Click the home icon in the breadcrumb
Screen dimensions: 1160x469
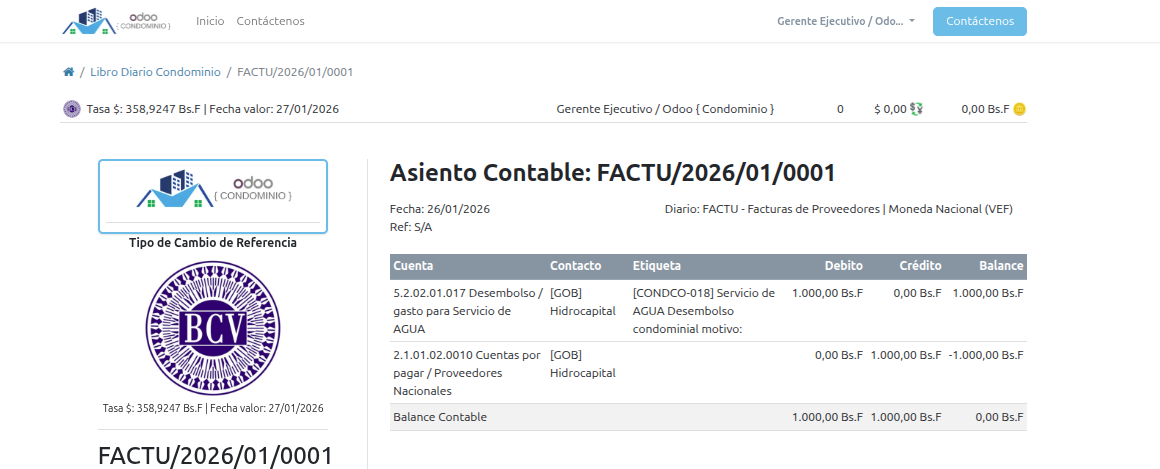pyautogui.click(x=68, y=72)
